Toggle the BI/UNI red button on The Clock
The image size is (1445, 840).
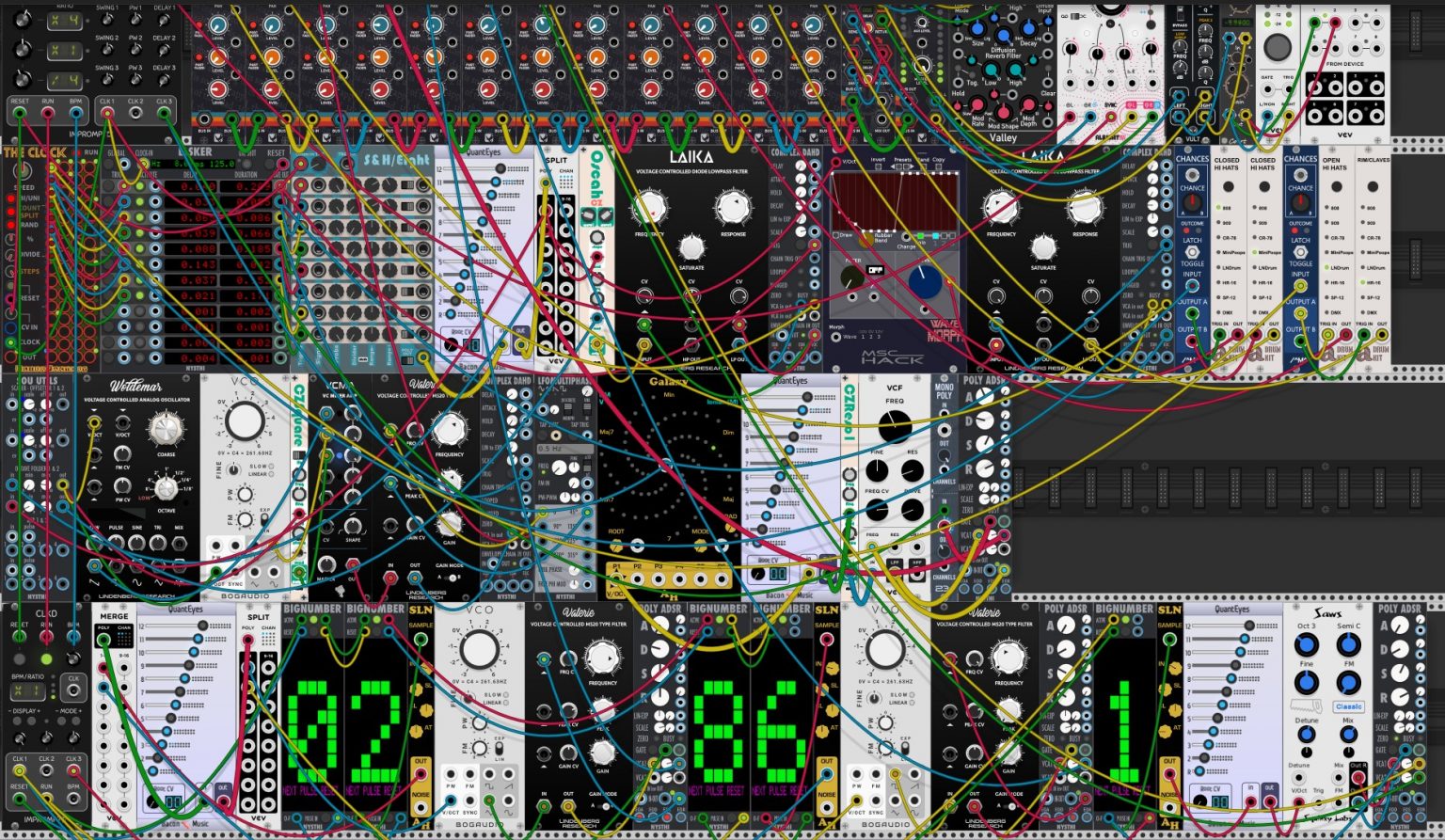point(13,199)
